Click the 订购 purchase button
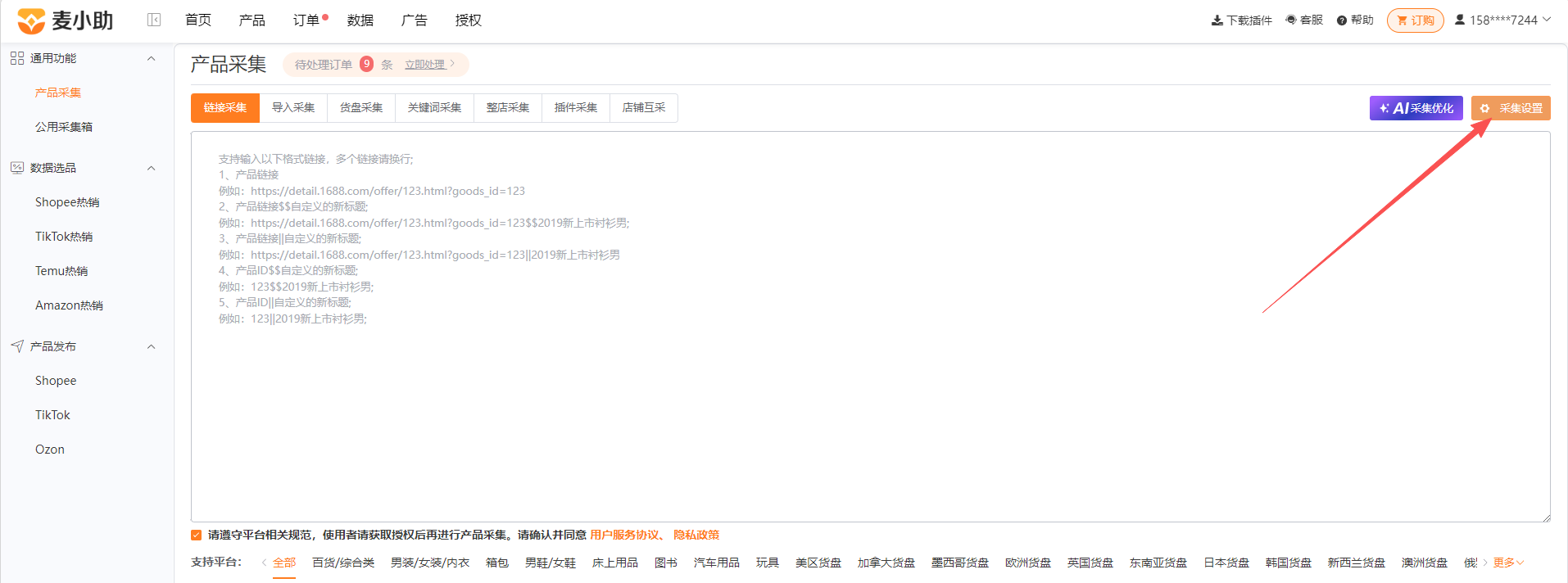Image resolution: width=1568 pixels, height=583 pixels. click(x=1416, y=20)
